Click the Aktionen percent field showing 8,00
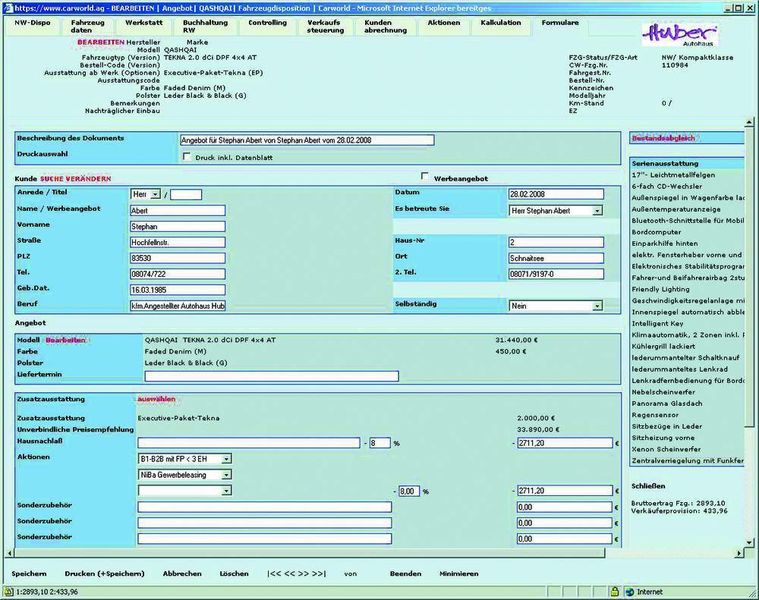Screen dimensions: 759x600 [409, 491]
